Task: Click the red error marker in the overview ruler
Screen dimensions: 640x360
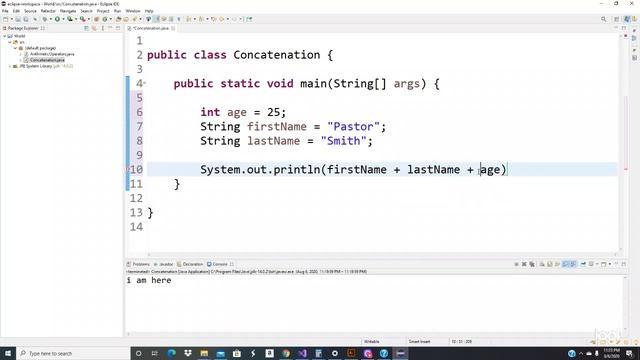Action: click(x=625, y=169)
